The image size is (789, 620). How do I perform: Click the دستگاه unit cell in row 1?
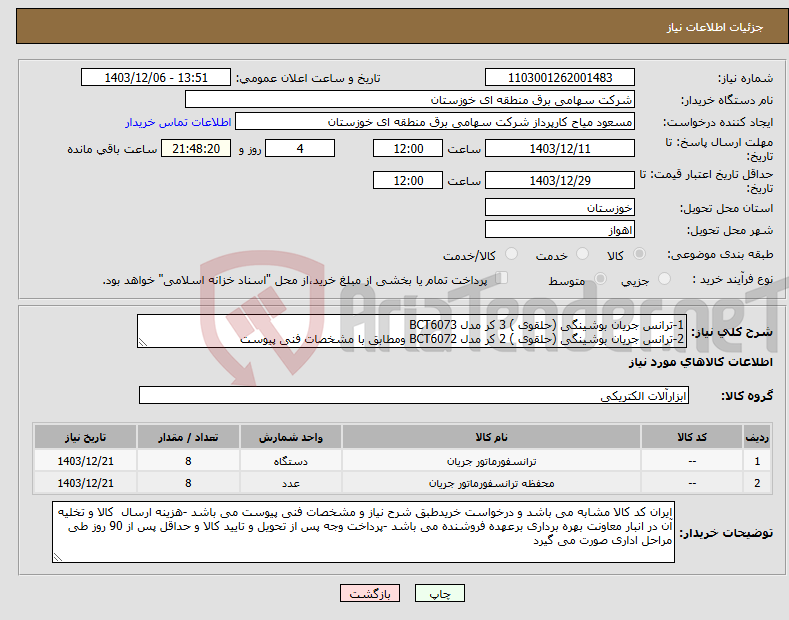[291, 461]
